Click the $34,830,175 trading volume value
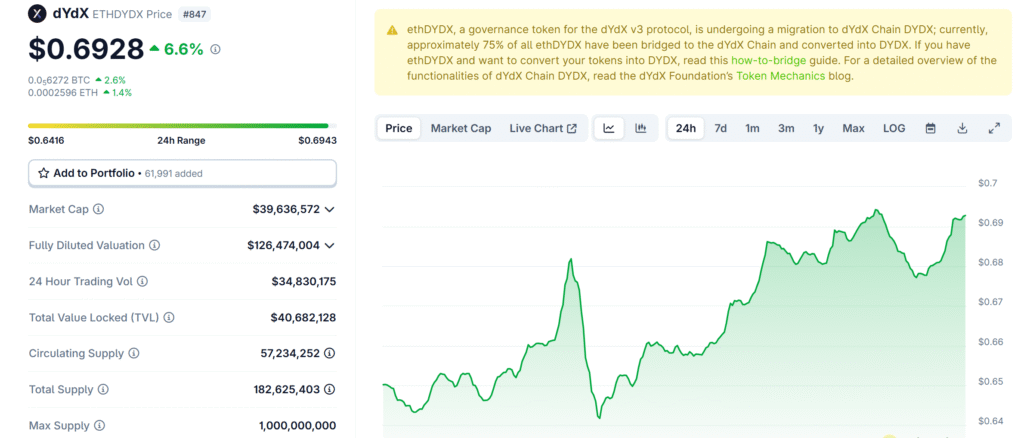This screenshot has height=438, width=1024. [304, 281]
